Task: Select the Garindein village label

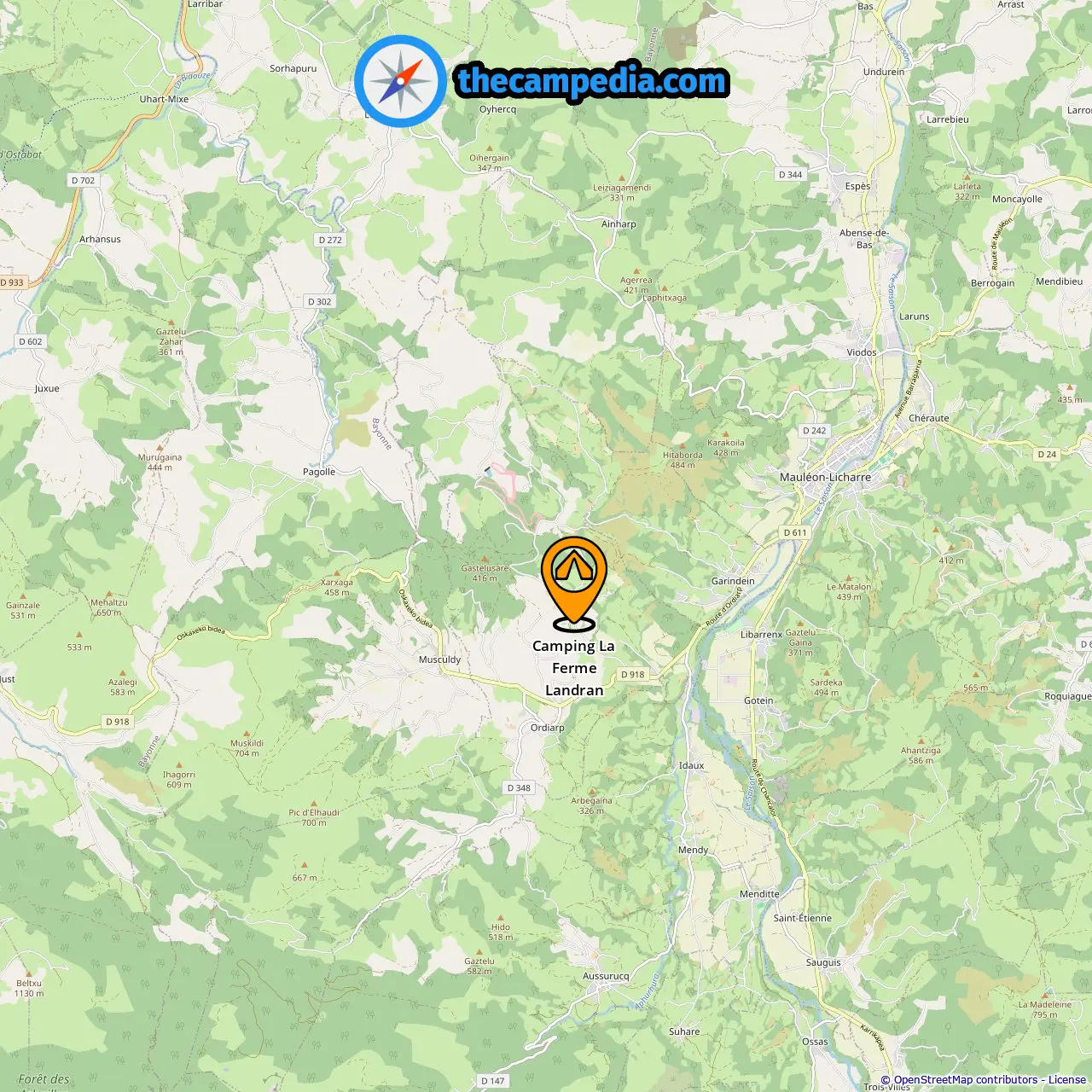Action: pyautogui.click(x=733, y=581)
